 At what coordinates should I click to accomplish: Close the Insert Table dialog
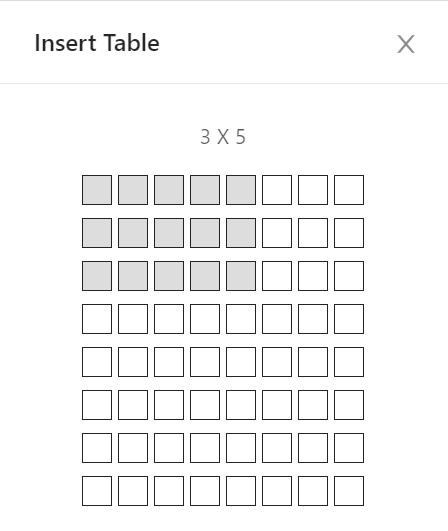pos(406,44)
